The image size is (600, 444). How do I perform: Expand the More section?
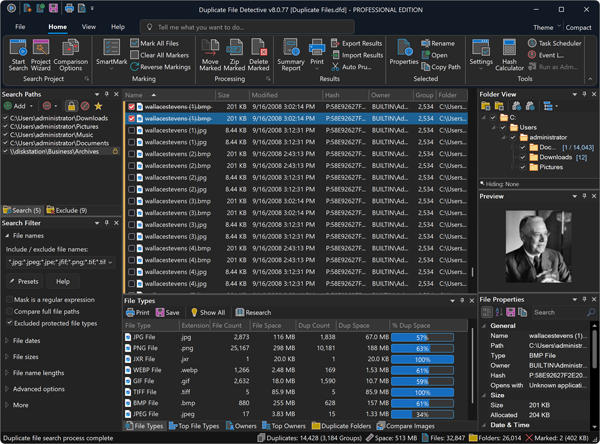coord(7,405)
